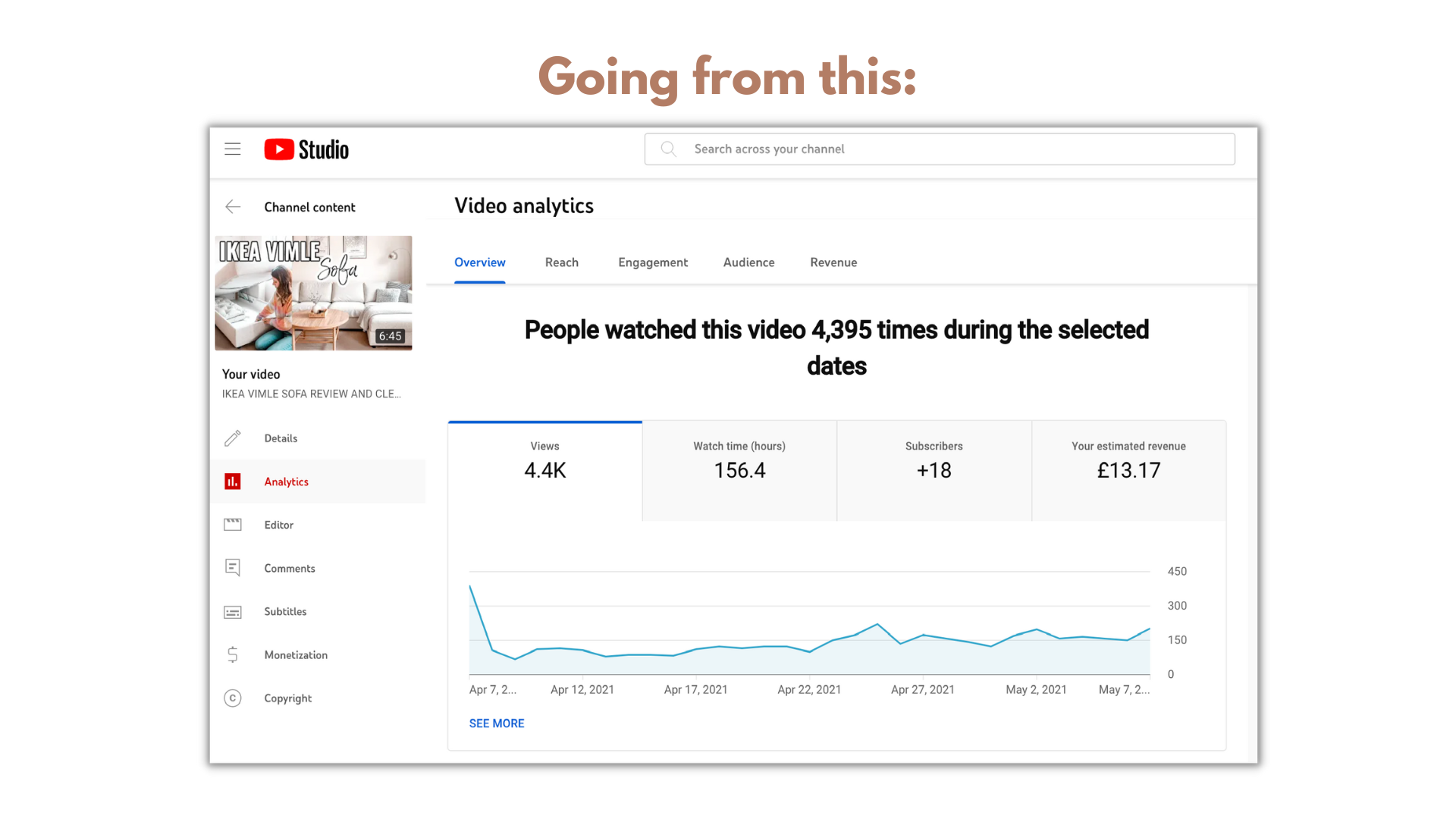Click the back arrow beside Channel content

tap(233, 207)
